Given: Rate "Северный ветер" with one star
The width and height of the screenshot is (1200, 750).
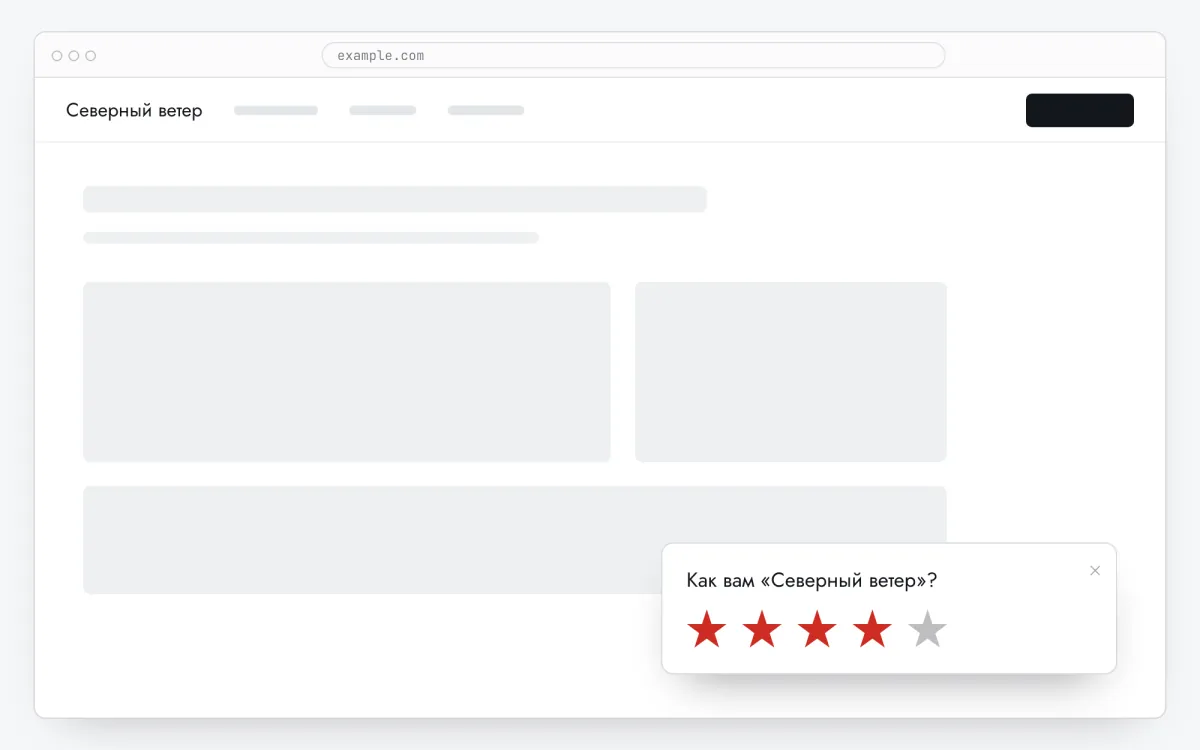Looking at the screenshot, I should tap(707, 629).
